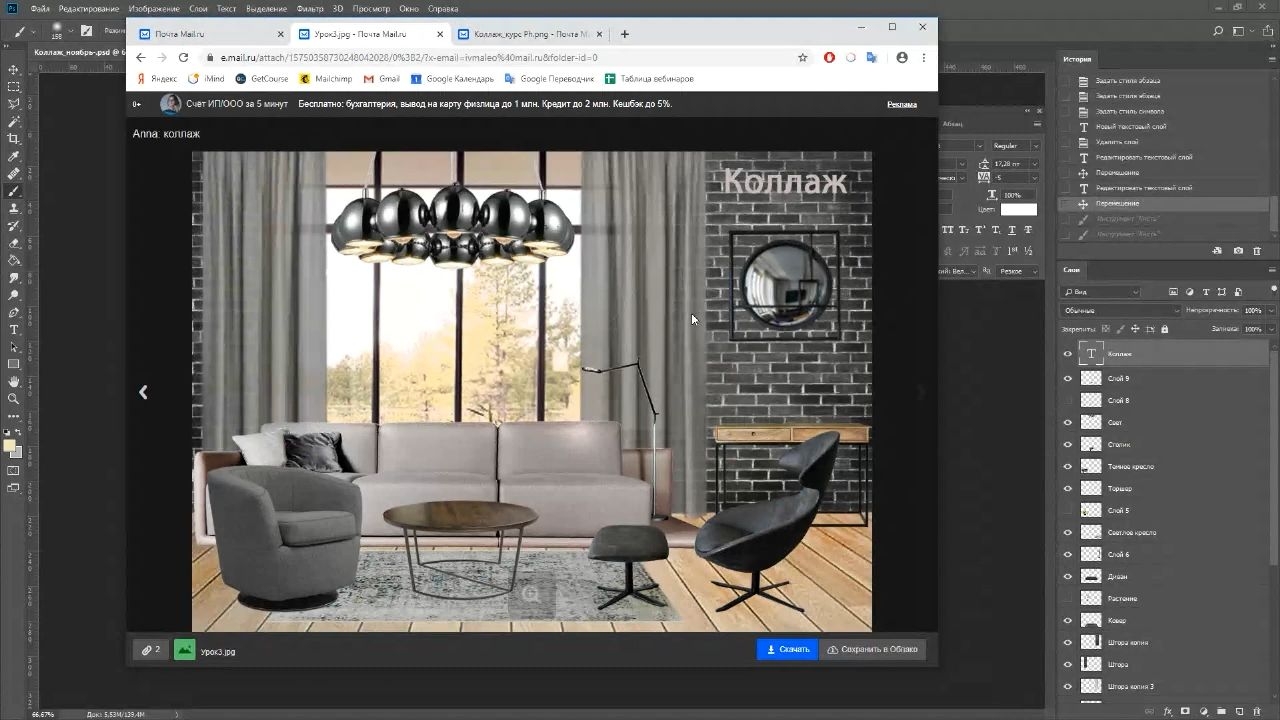The image size is (1280, 720).
Task: Select the Magic Wand tool
Action: point(14,121)
